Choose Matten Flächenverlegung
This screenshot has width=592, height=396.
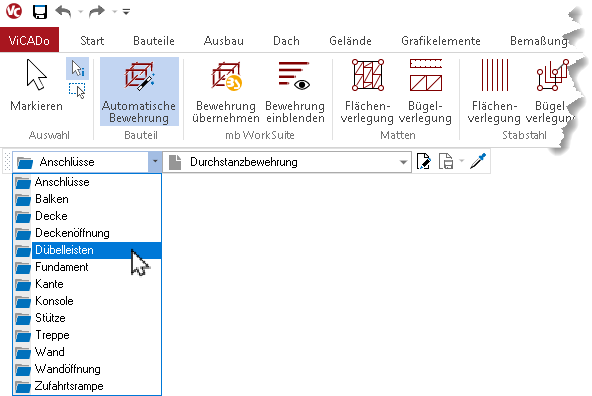click(367, 91)
